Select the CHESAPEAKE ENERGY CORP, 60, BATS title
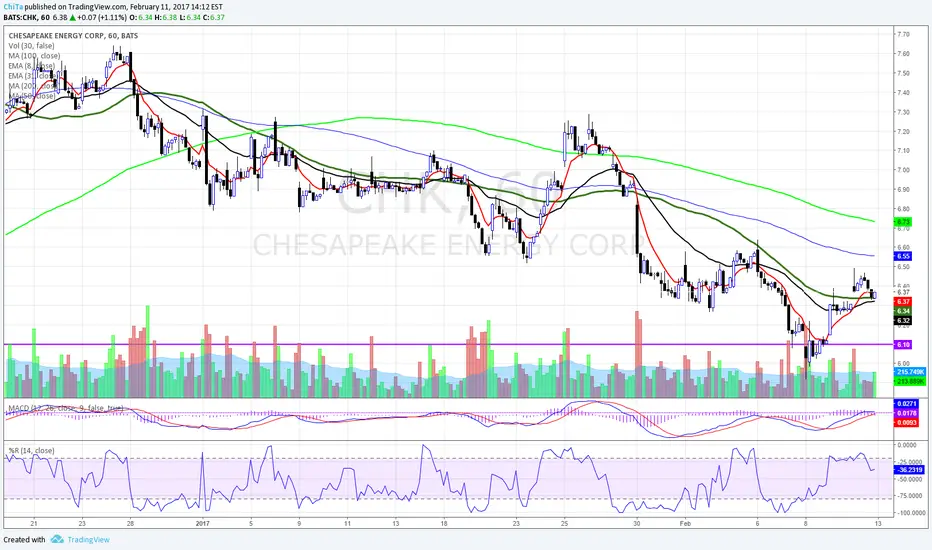 (x=73, y=36)
